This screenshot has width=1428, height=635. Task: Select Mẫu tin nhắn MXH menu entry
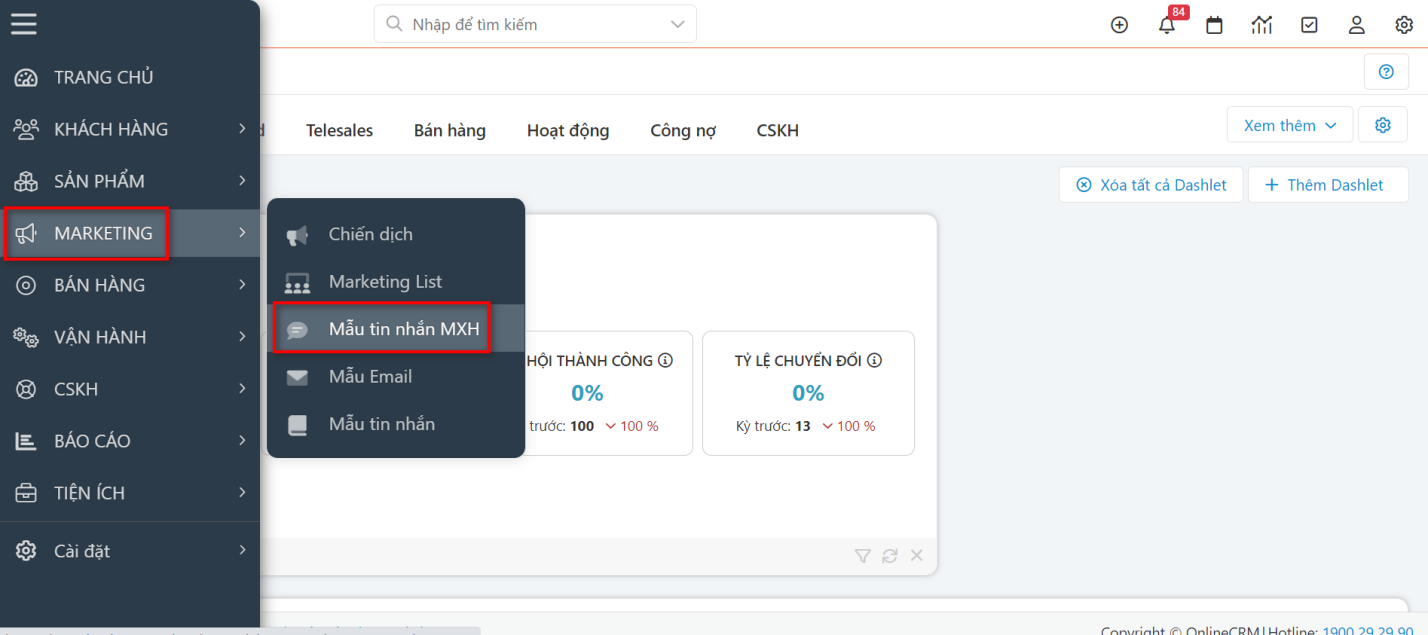405,328
